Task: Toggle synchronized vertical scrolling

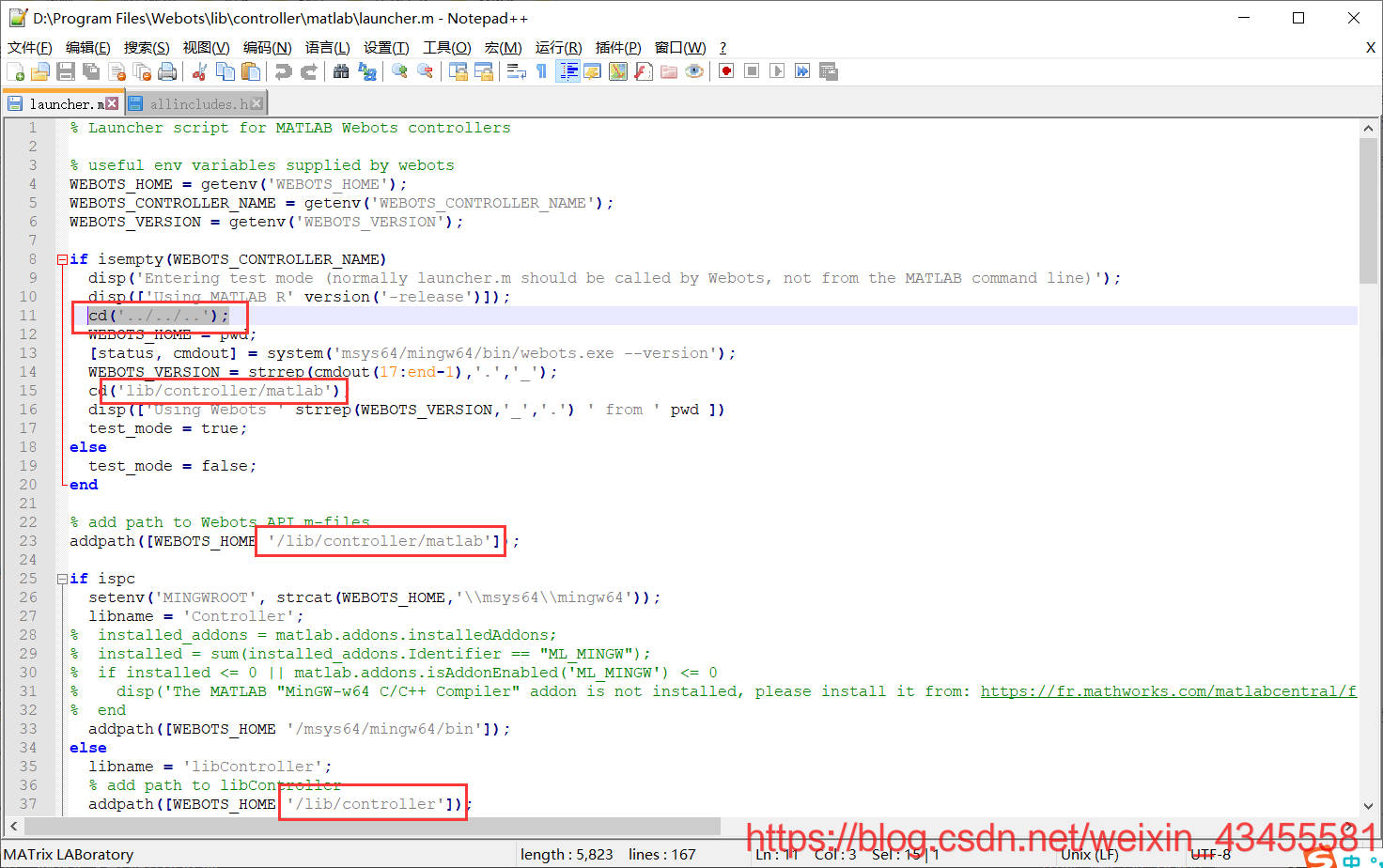Action: tap(458, 71)
